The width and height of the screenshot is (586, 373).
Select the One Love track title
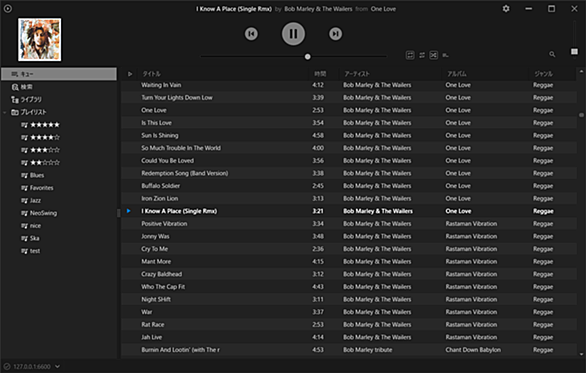(154, 110)
